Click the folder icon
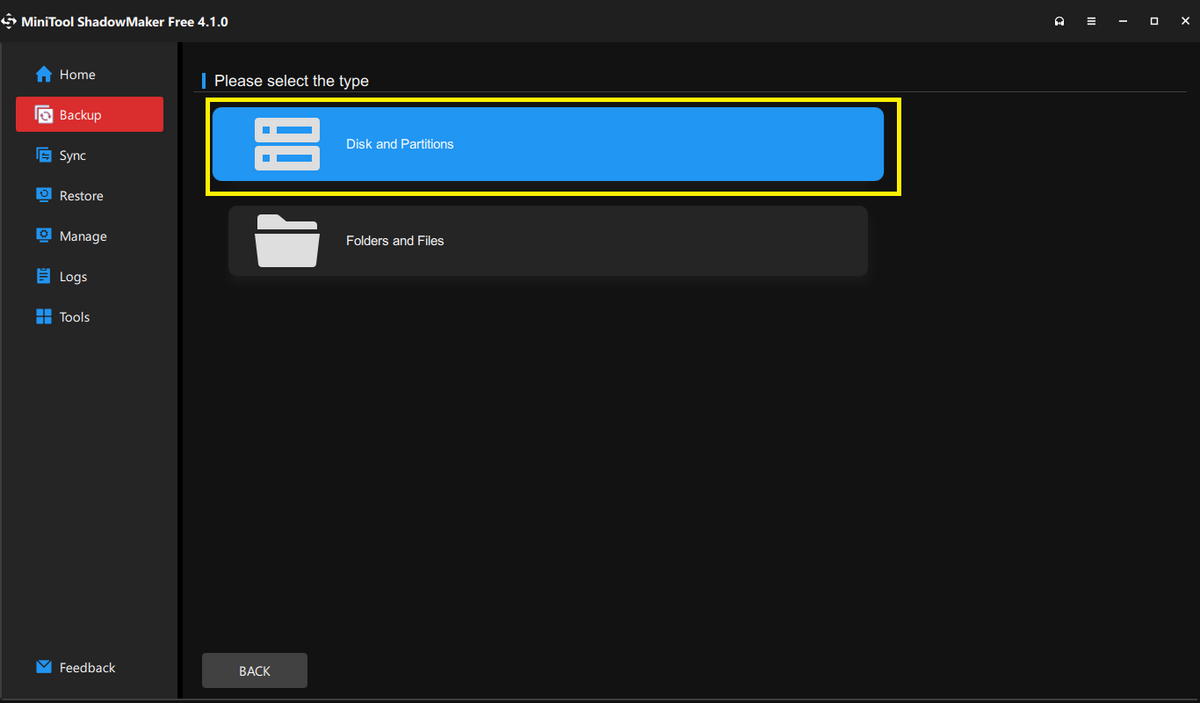 tap(287, 241)
